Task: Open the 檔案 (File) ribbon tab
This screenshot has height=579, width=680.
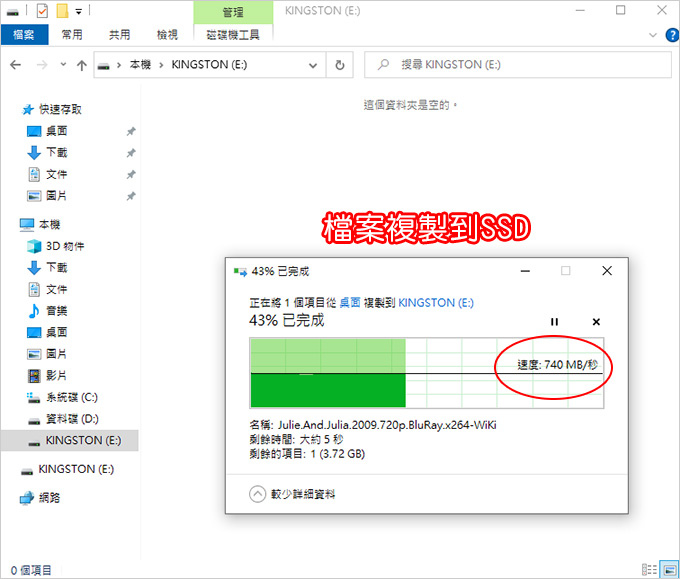Action: 24,35
